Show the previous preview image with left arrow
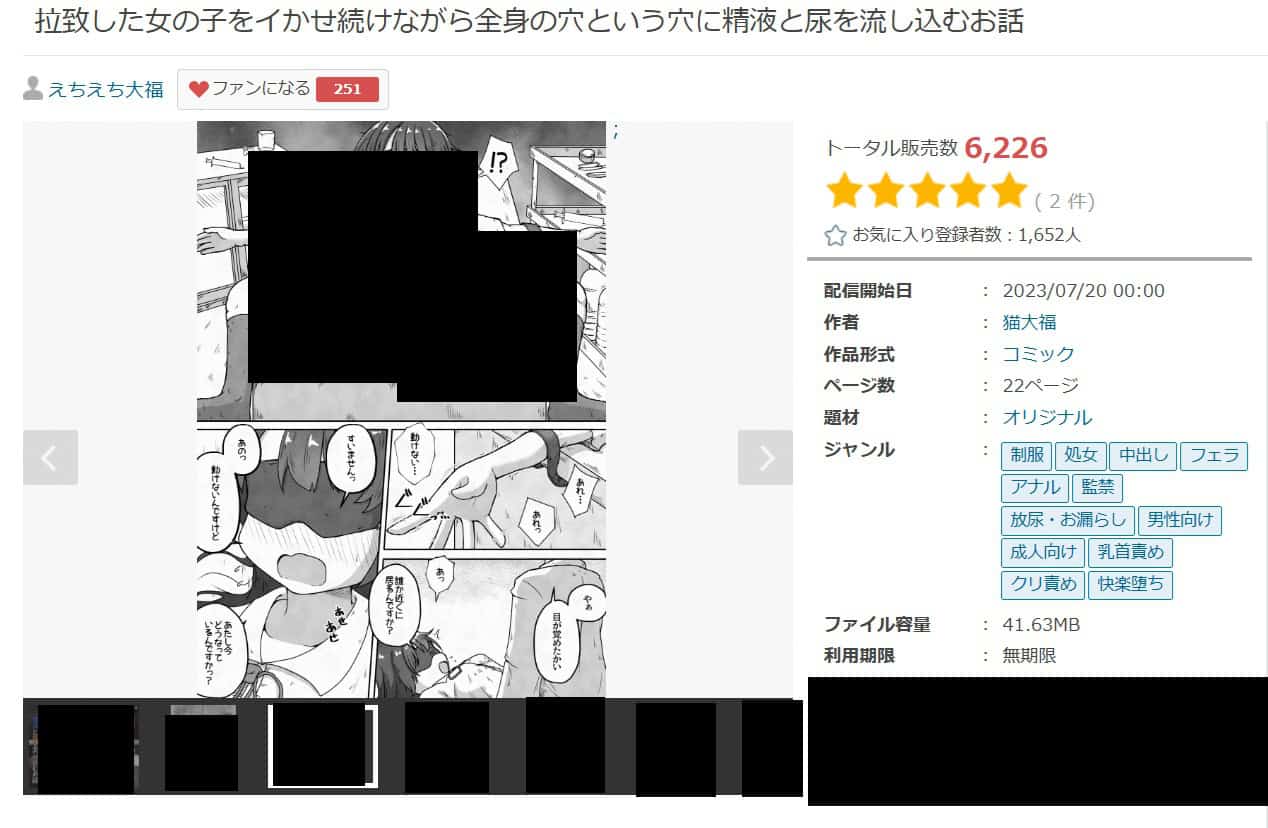Viewport: 1268px width, 828px height. coord(50,457)
